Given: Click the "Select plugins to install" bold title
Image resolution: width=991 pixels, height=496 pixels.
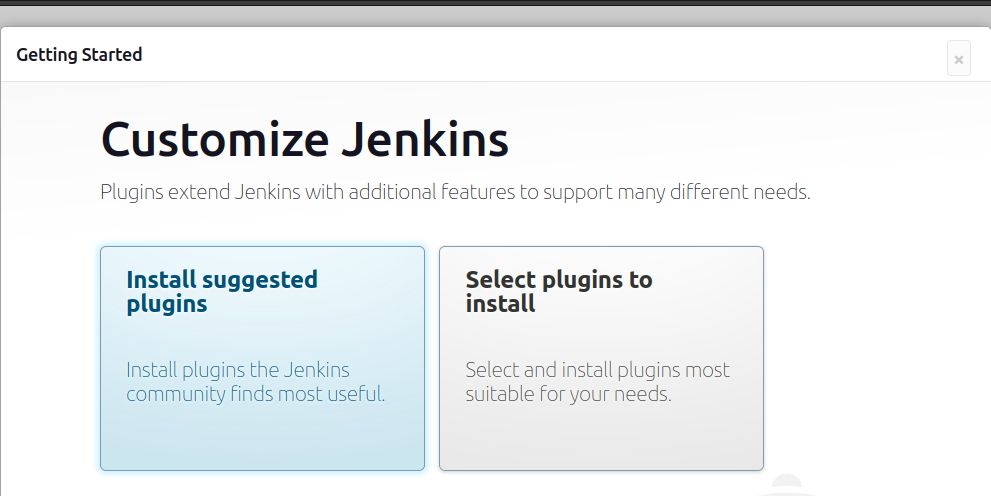Looking at the screenshot, I should 558,291.
